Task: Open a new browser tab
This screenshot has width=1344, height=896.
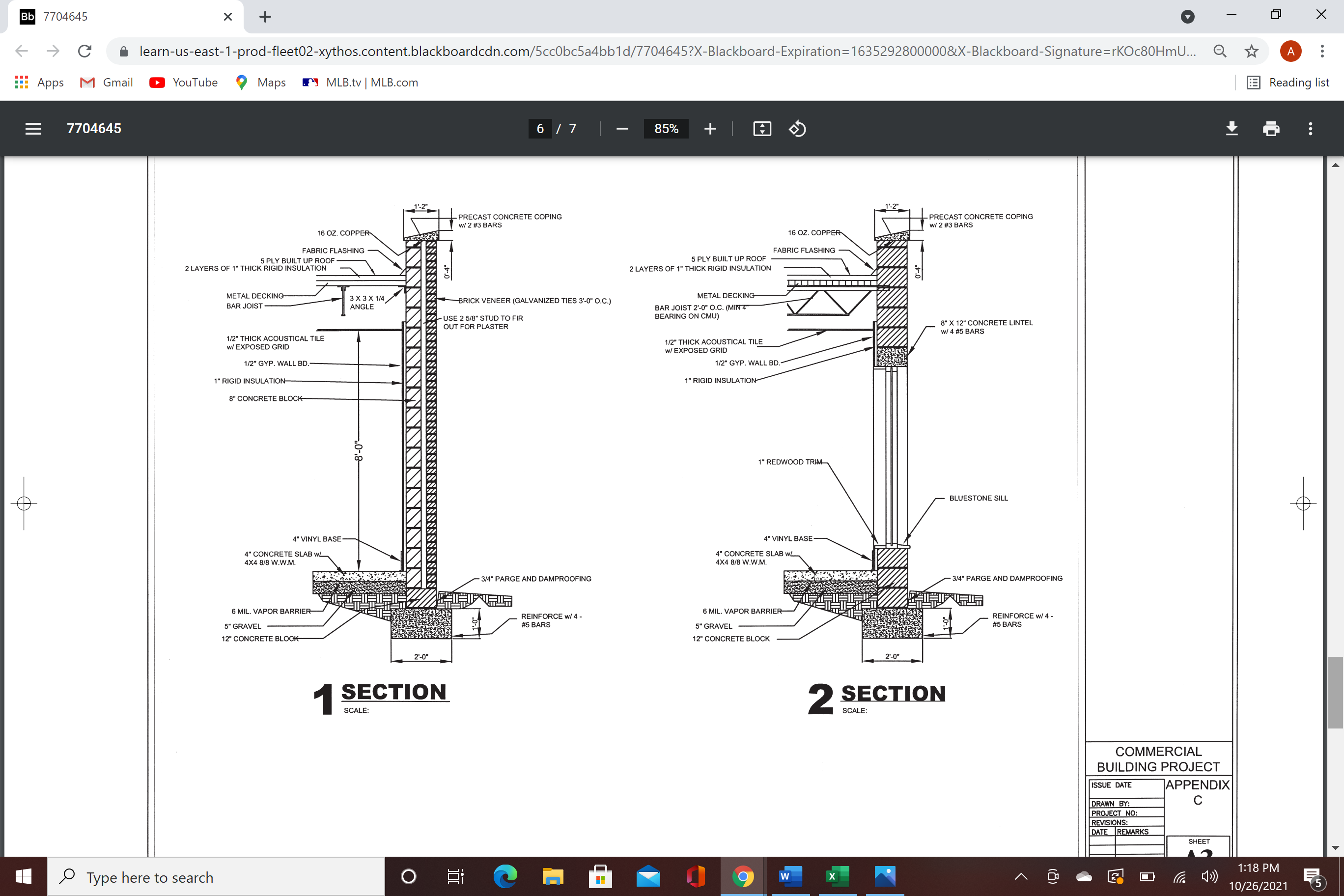Action: (x=265, y=17)
